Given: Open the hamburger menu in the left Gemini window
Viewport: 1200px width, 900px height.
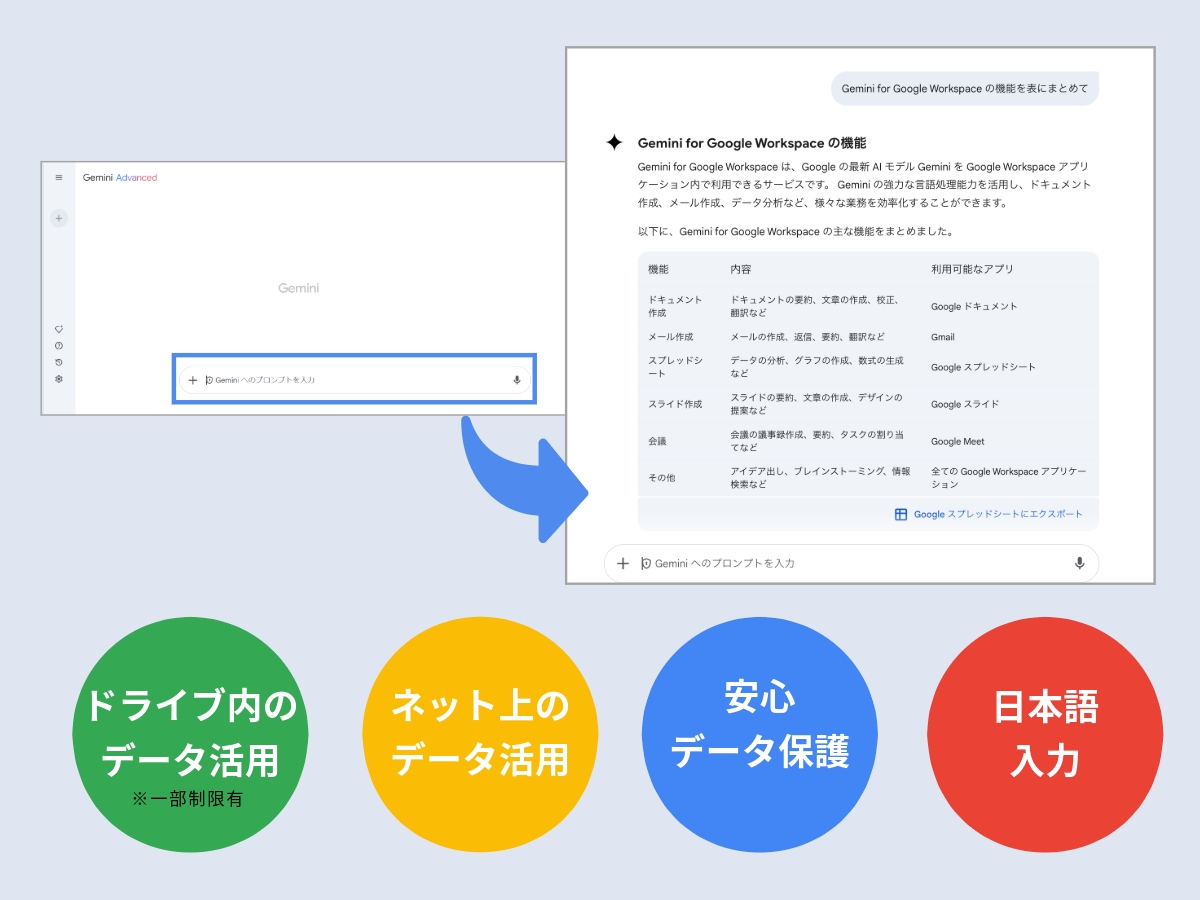Looking at the screenshot, I should pos(59,178).
